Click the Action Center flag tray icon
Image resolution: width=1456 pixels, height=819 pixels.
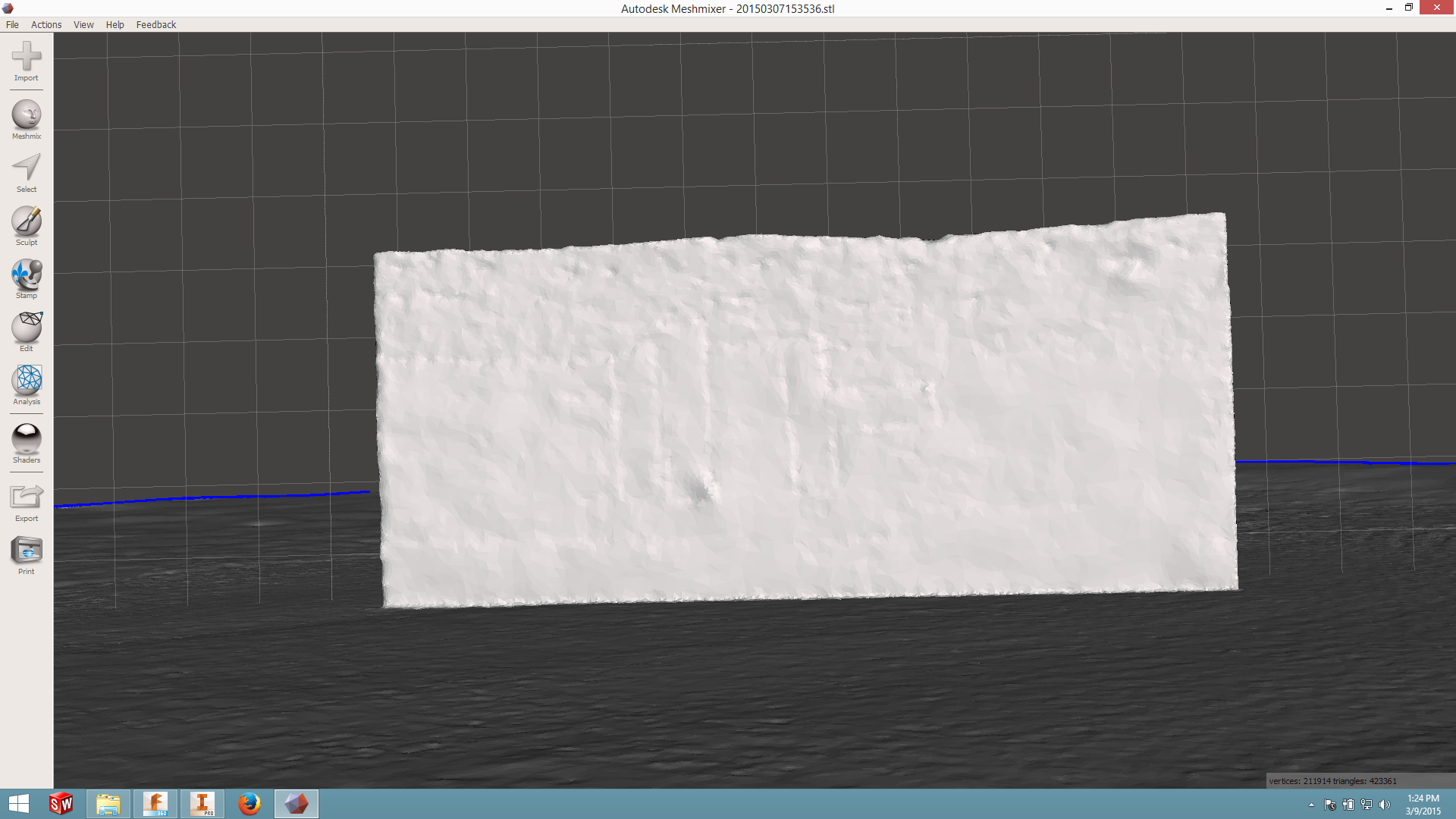[x=1330, y=805]
